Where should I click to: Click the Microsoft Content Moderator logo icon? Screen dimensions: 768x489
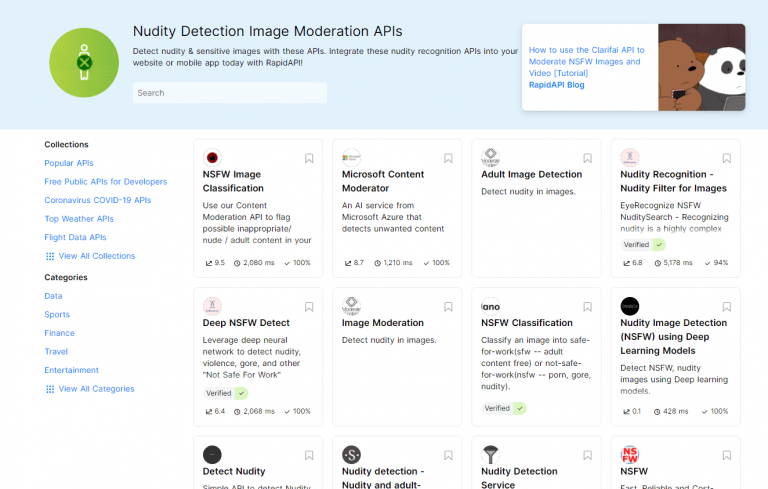tap(351, 157)
